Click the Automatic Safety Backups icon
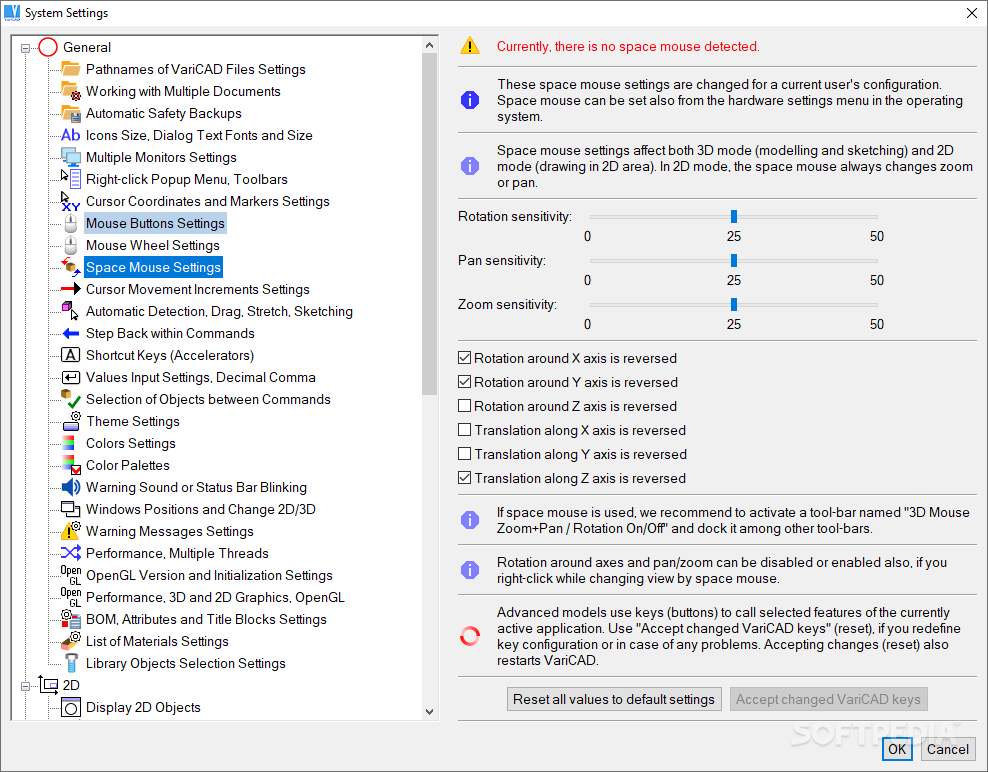Image resolution: width=988 pixels, height=772 pixels. [x=71, y=113]
